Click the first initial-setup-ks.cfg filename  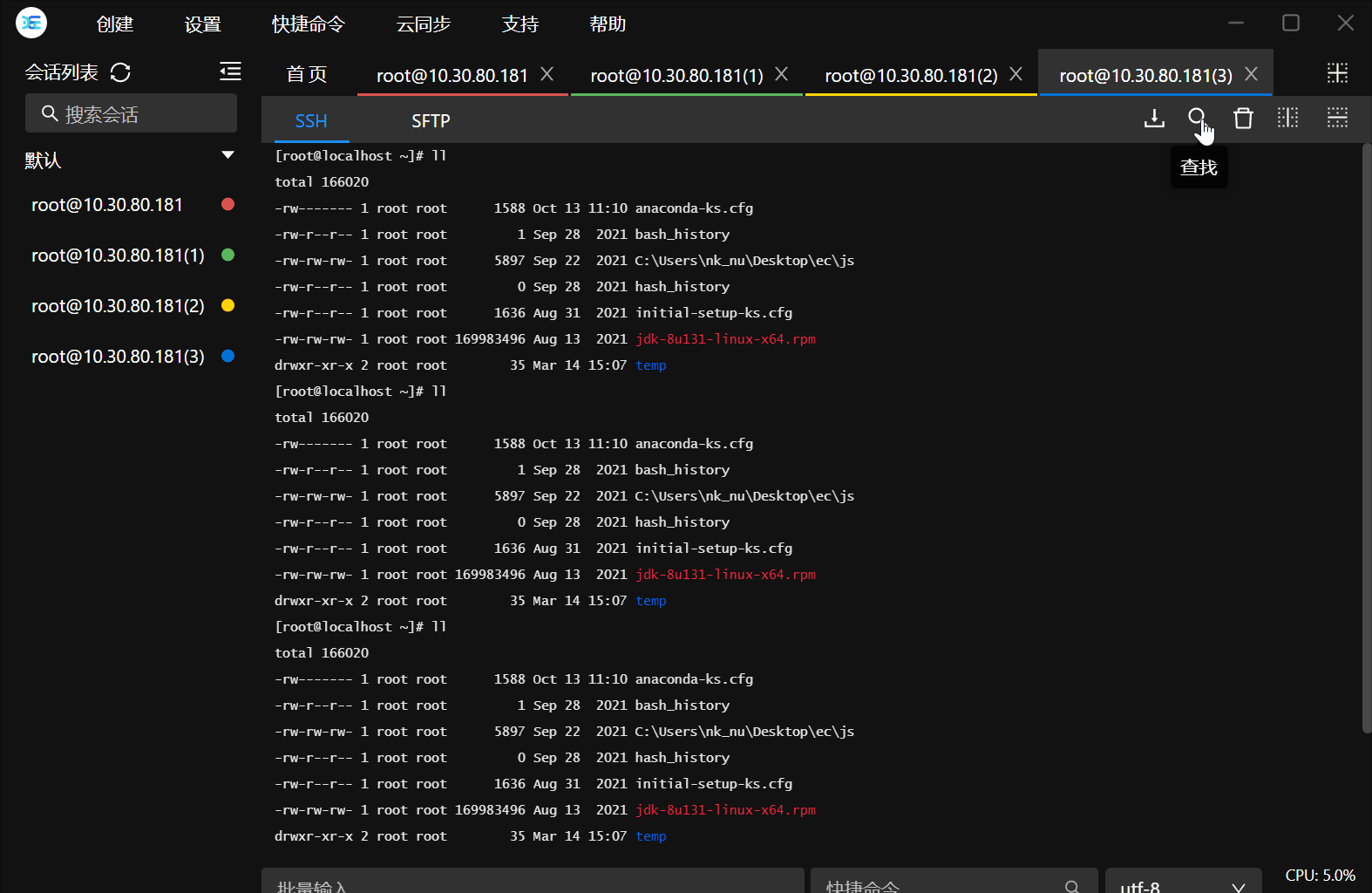tap(714, 312)
